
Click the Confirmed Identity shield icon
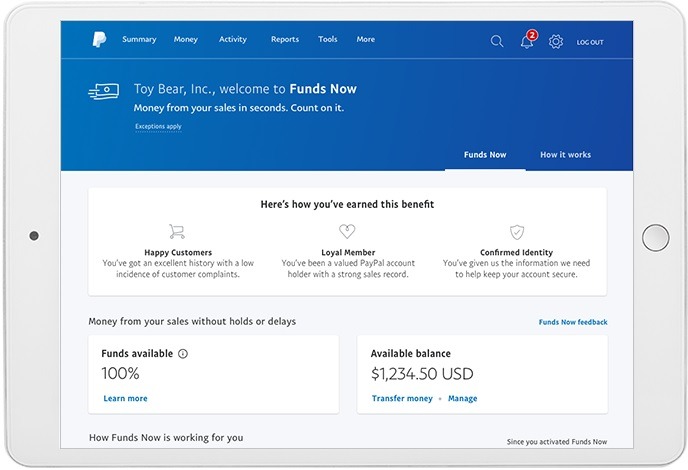point(516,231)
